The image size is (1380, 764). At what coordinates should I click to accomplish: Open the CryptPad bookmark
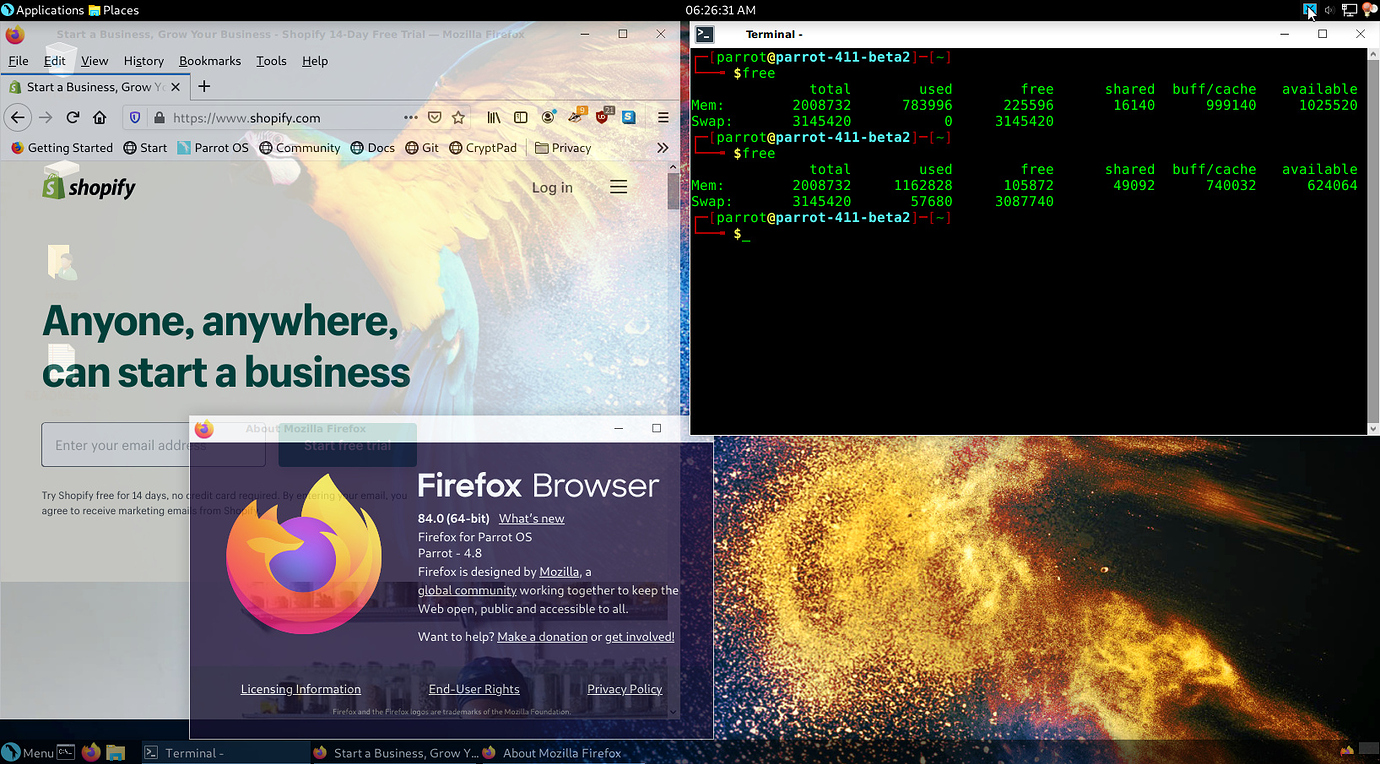pyautogui.click(x=483, y=147)
